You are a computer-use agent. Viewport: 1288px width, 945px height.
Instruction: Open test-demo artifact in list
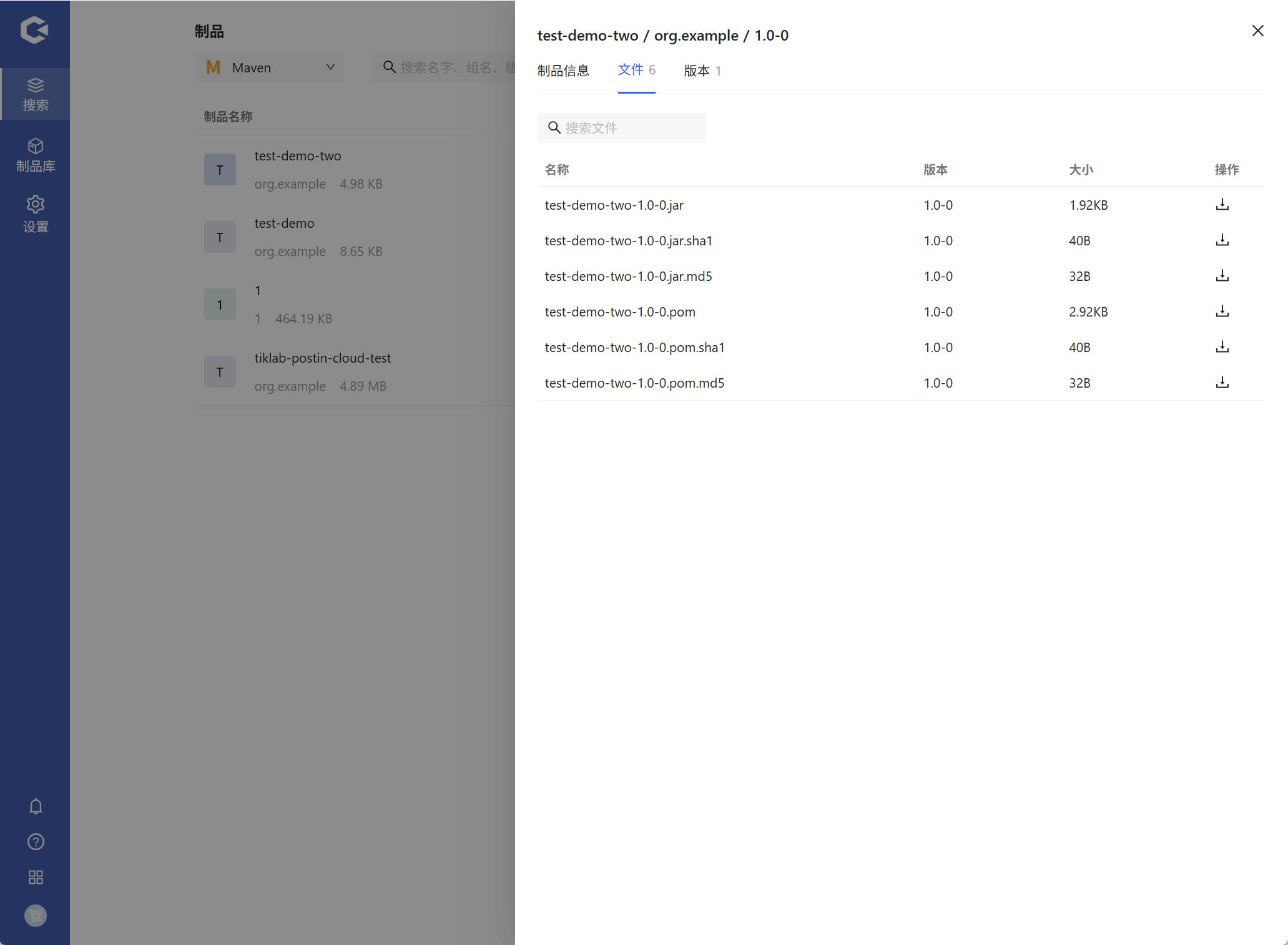pos(284,223)
